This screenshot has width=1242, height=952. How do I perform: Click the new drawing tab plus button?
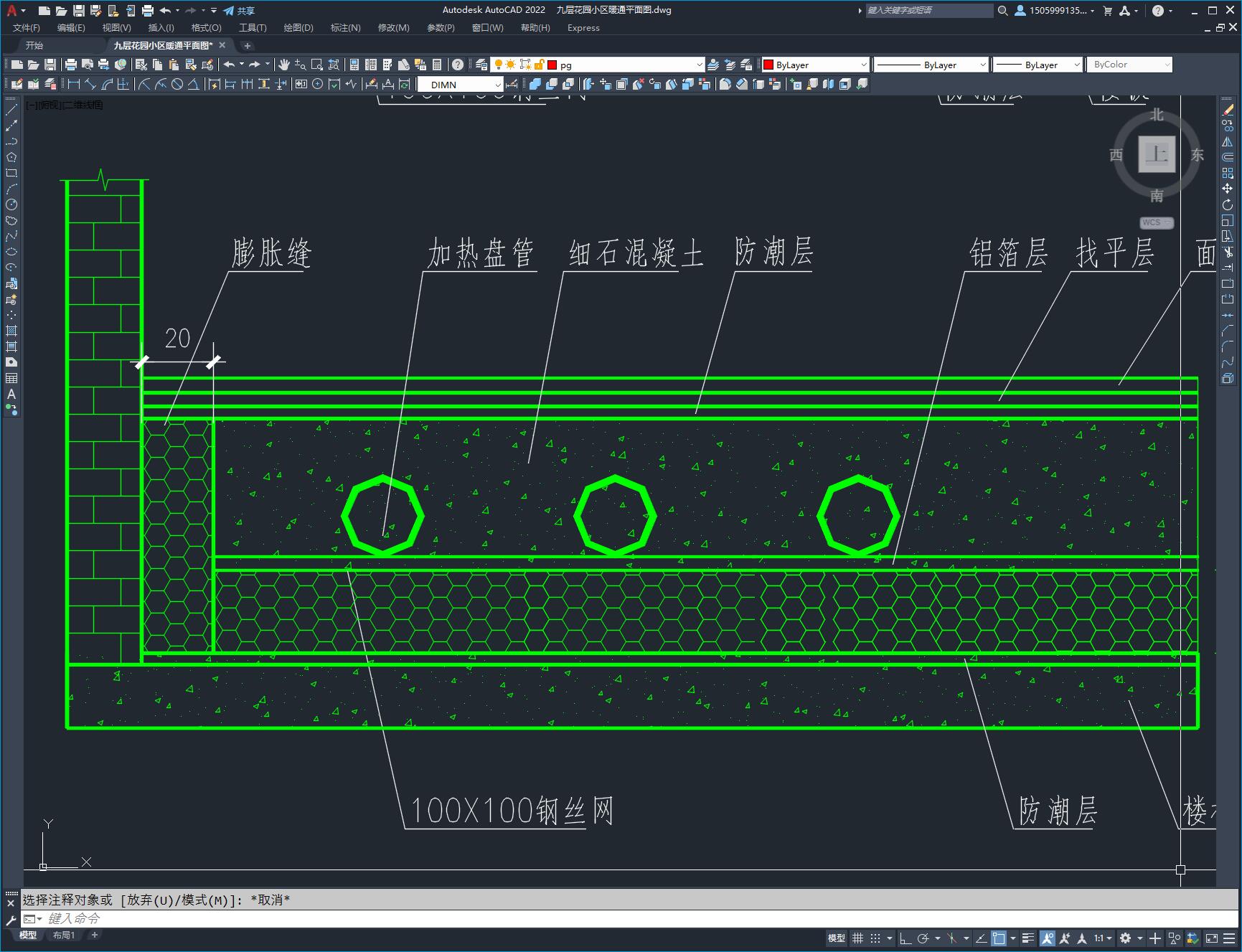[x=247, y=45]
